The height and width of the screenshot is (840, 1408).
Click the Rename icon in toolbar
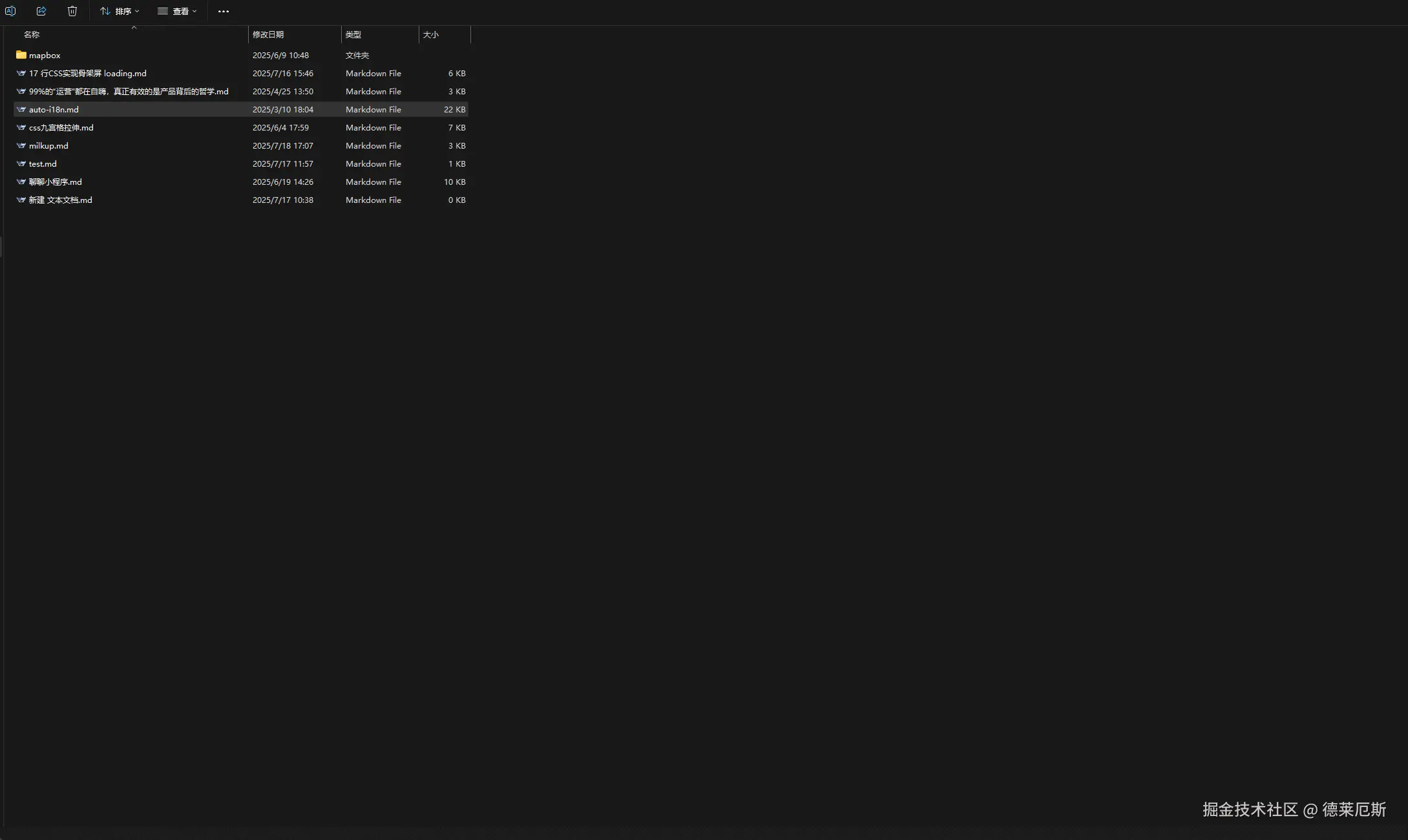pos(10,11)
